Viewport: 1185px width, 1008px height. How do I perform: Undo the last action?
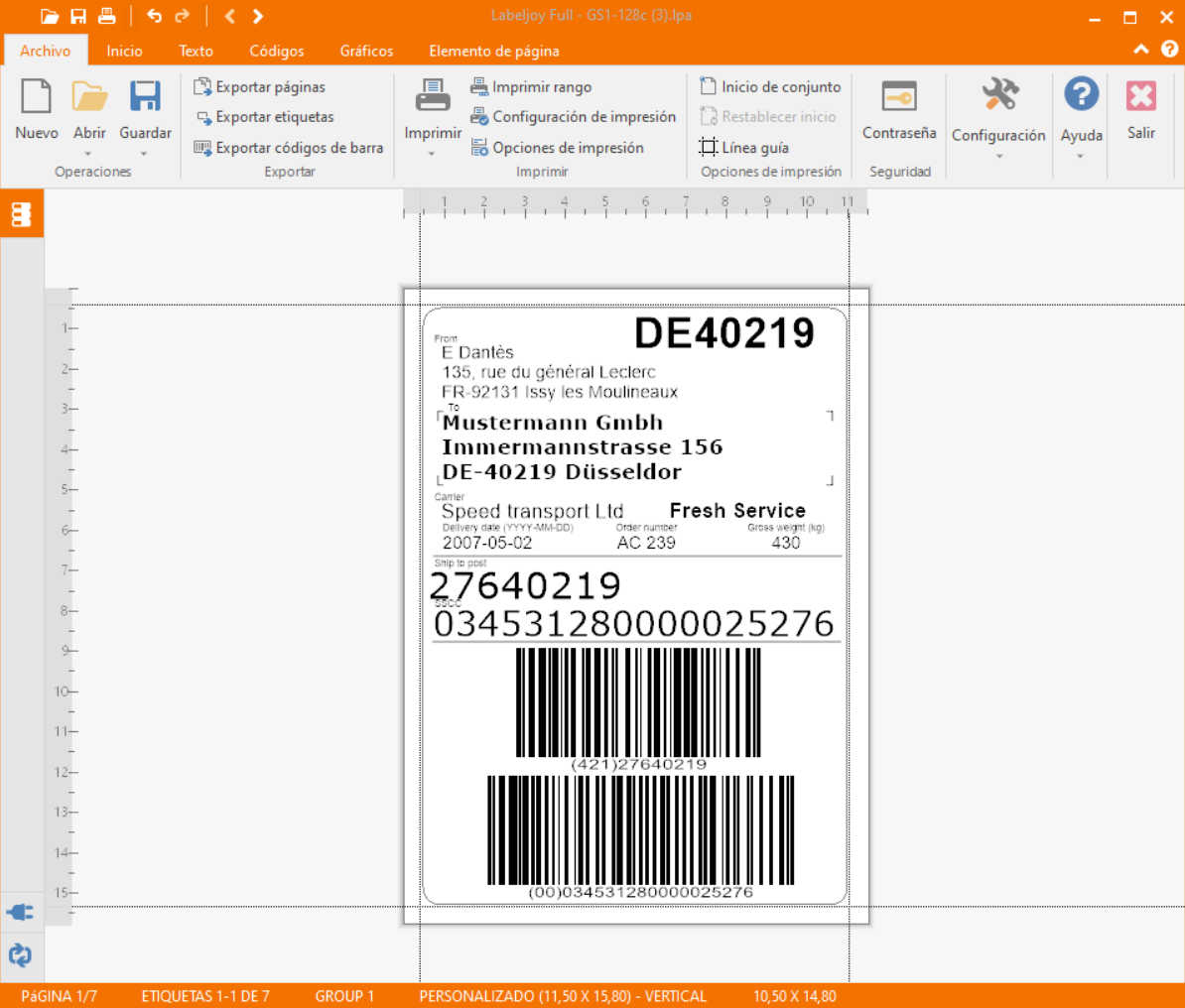point(154,16)
